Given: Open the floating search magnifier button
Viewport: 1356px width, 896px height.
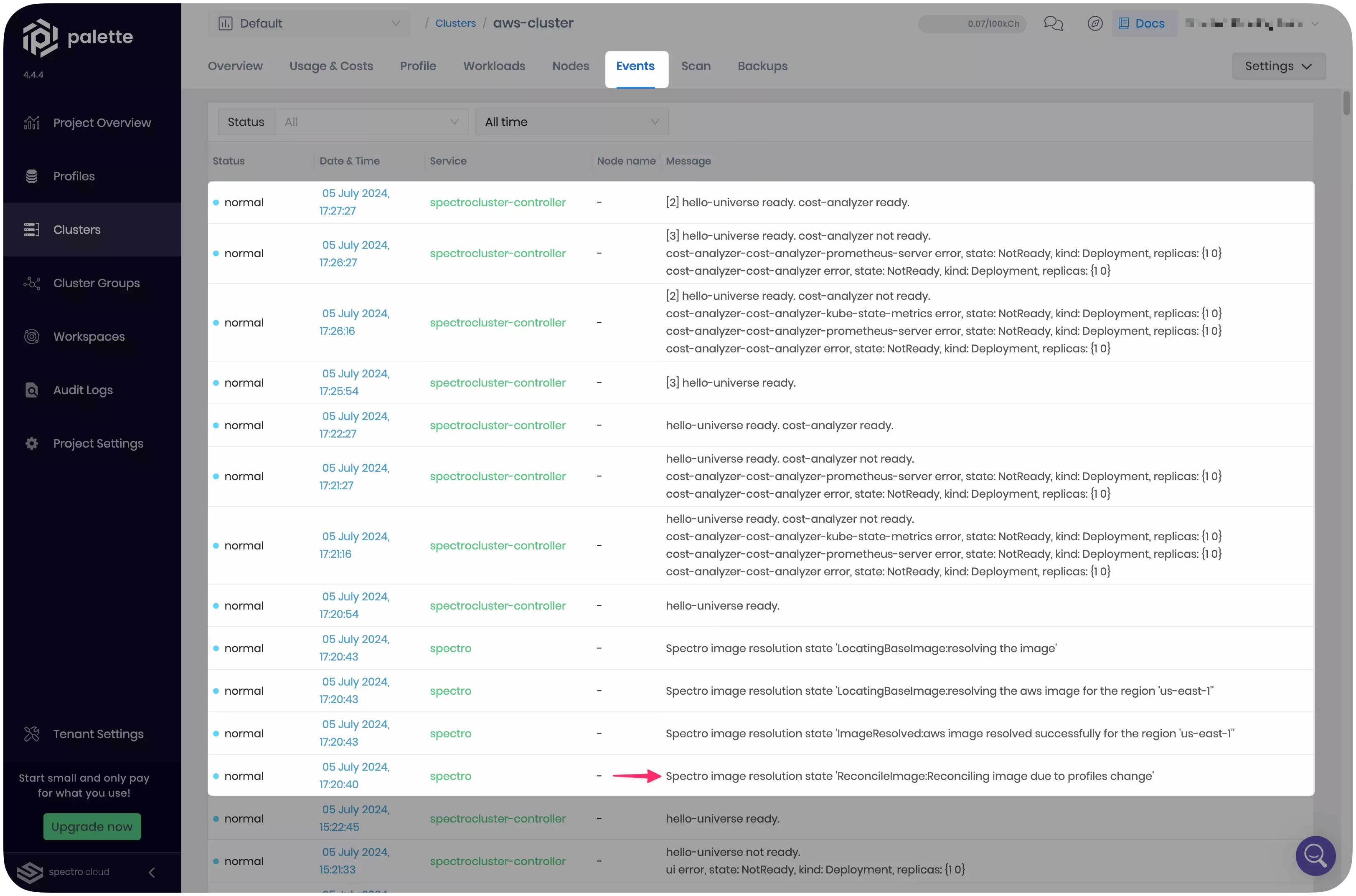Looking at the screenshot, I should 1315,856.
